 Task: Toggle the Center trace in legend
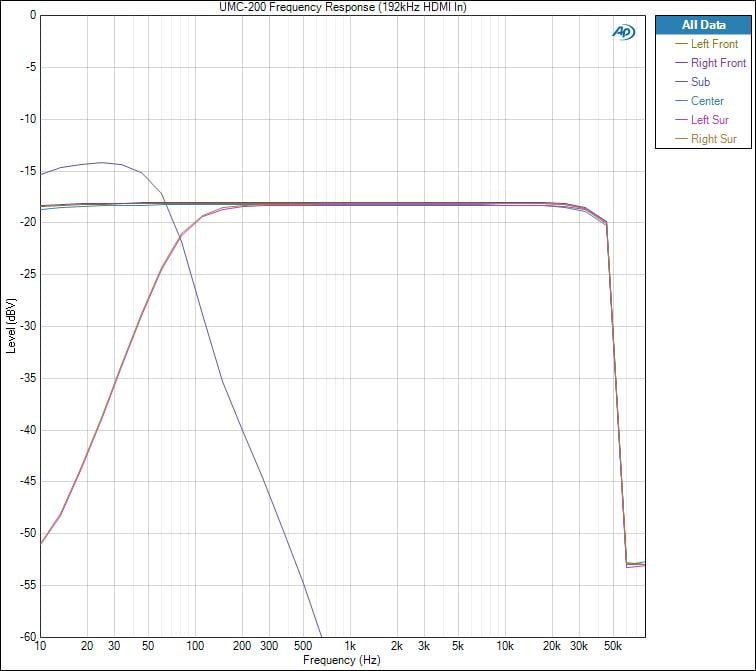707,101
